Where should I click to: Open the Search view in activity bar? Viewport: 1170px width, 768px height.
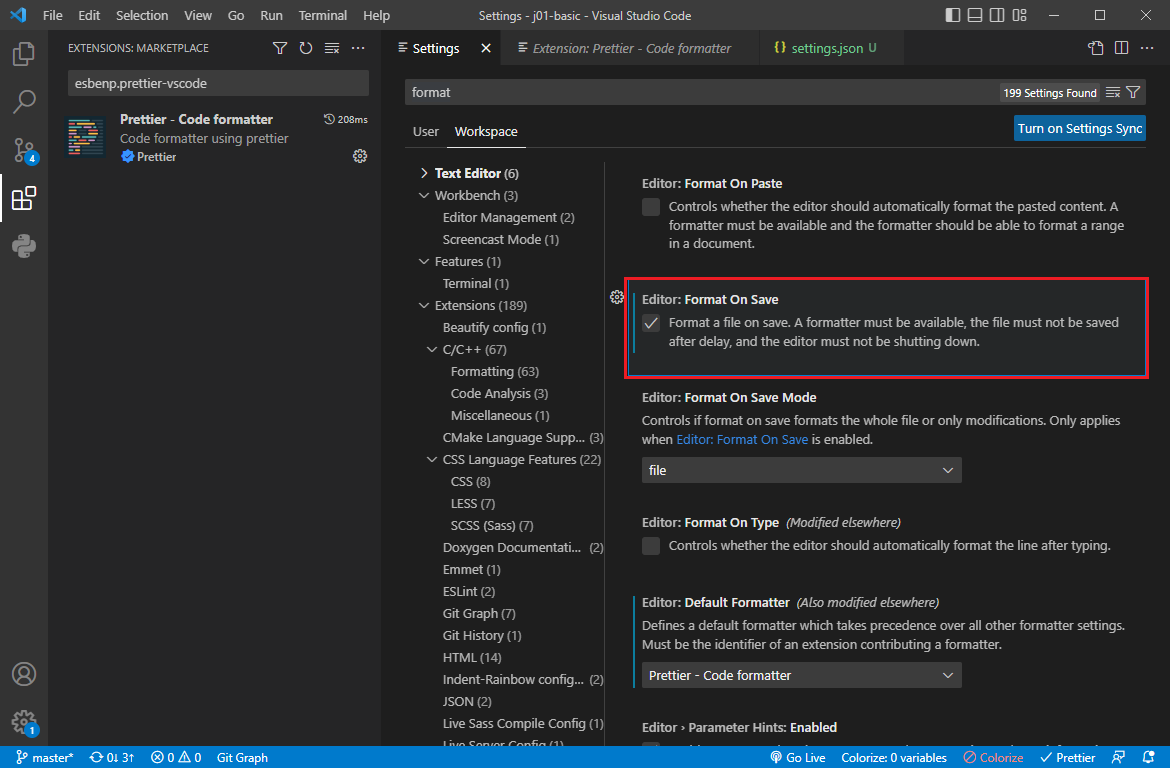pos(24,101)
